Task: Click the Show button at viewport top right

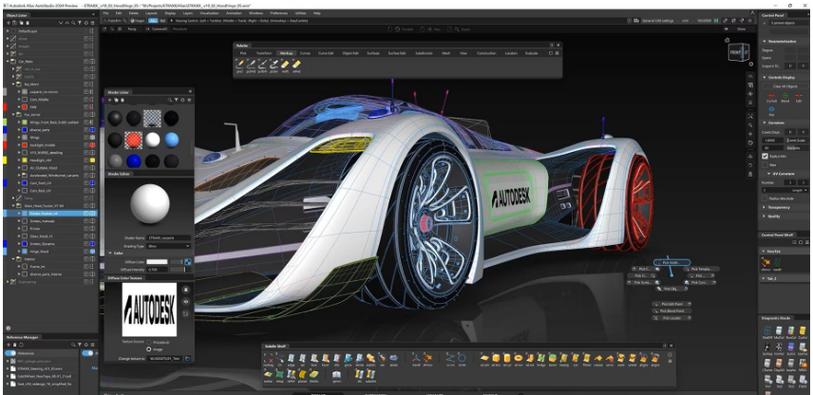Action: click(741, 29)
